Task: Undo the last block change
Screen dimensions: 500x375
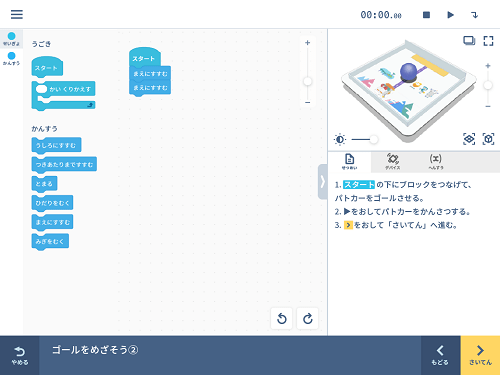Action: 282,319
